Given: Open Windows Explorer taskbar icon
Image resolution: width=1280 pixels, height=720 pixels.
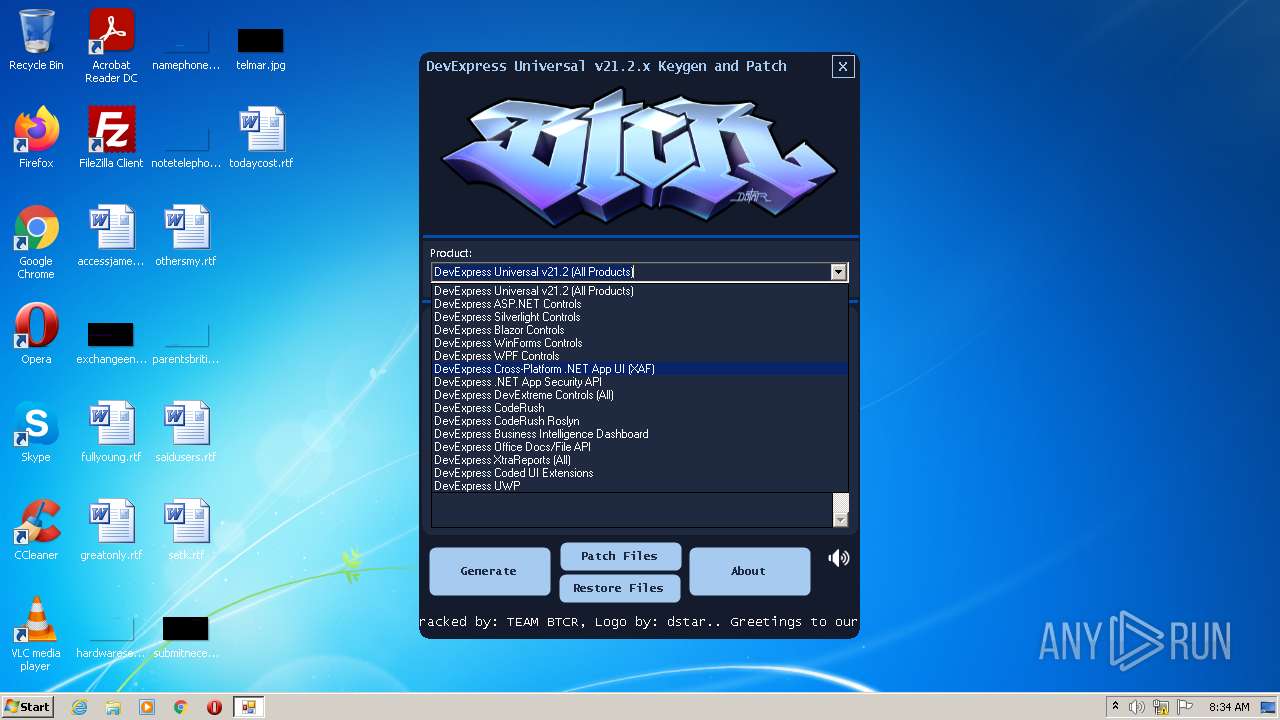Looking at the screenshot, I should 113,707.
